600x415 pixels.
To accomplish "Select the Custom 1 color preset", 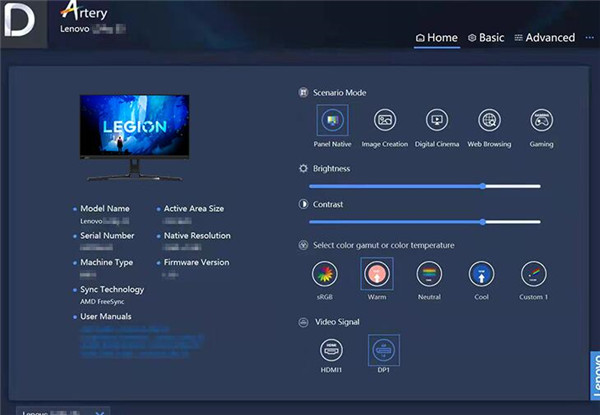I will tap(533, 274).
